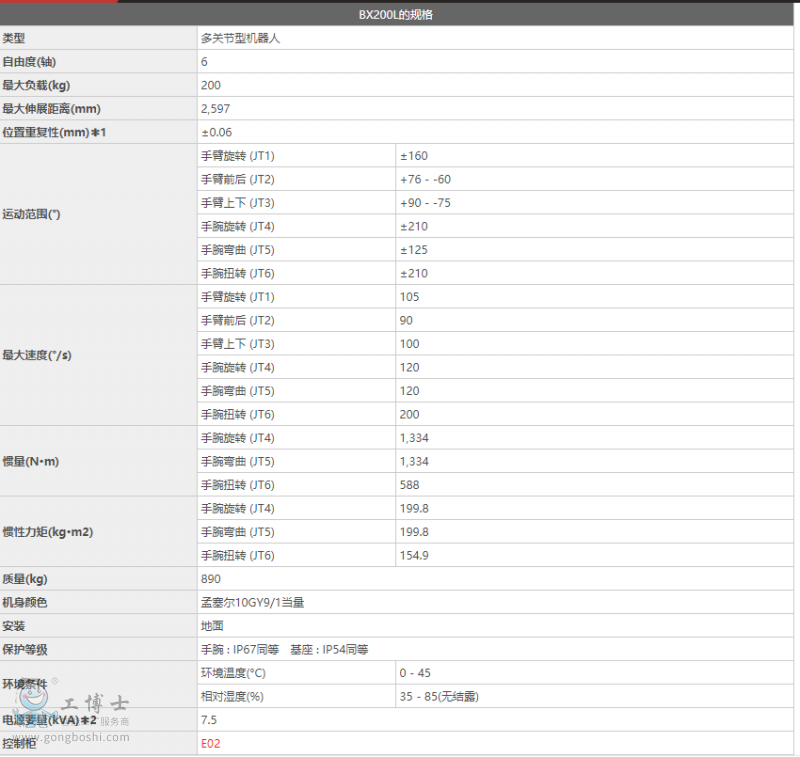Click the ±0.06 repeatability value

[x=216, y=132]
